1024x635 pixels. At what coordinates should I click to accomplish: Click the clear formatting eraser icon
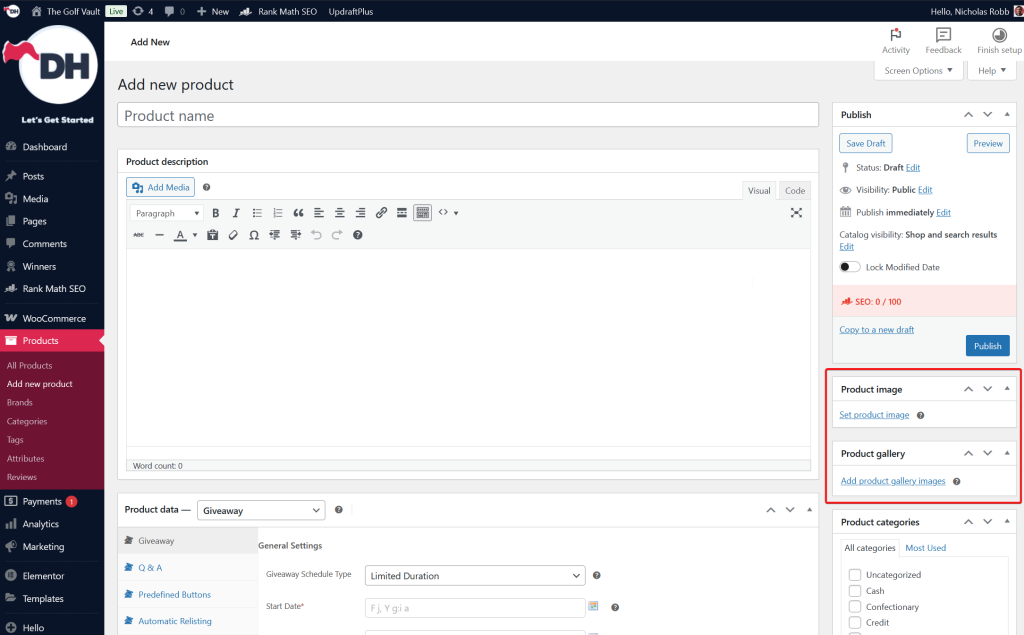point(233,235)
